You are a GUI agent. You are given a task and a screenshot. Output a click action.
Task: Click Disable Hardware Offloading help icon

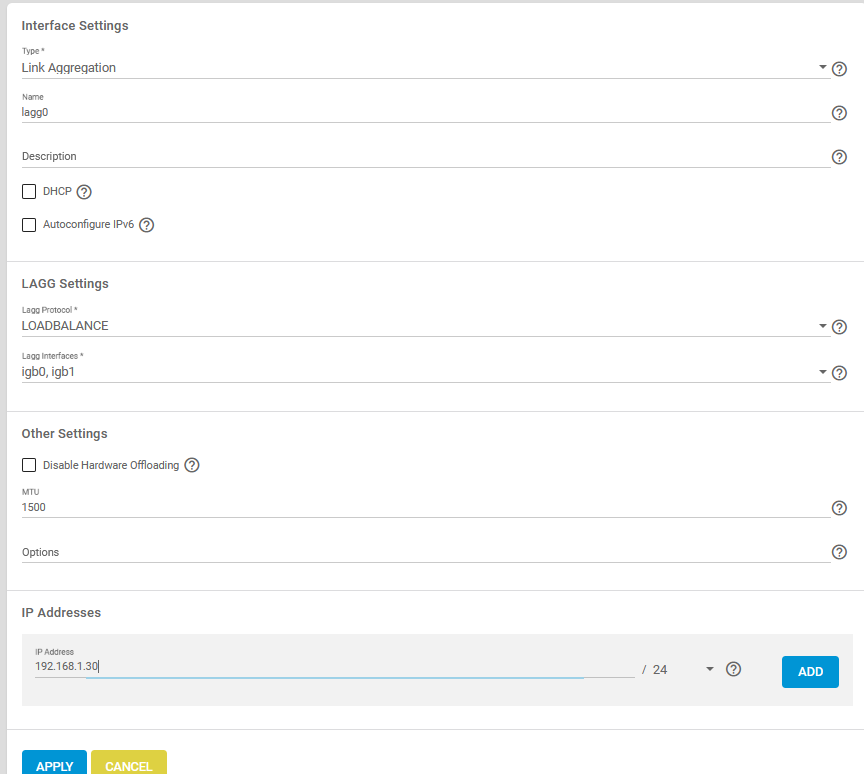pyautogui.click(x=192, y=465)
